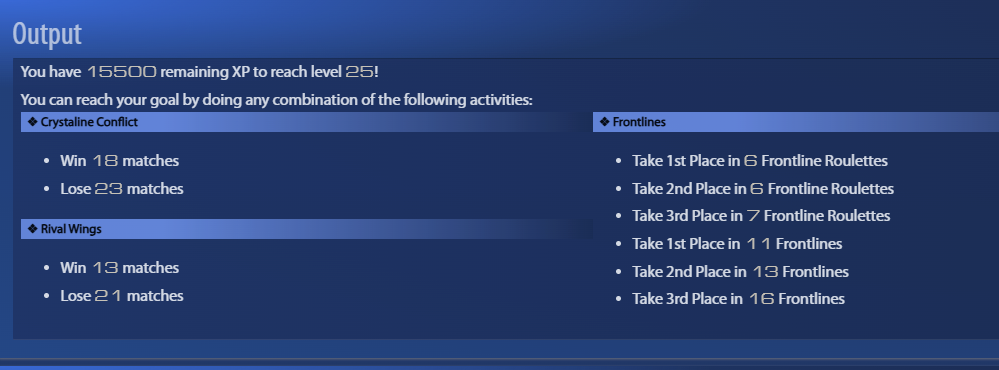Click the 15500 remaining XP value
The width and height of the screenshot is (999, 370).
click(122, 72)
